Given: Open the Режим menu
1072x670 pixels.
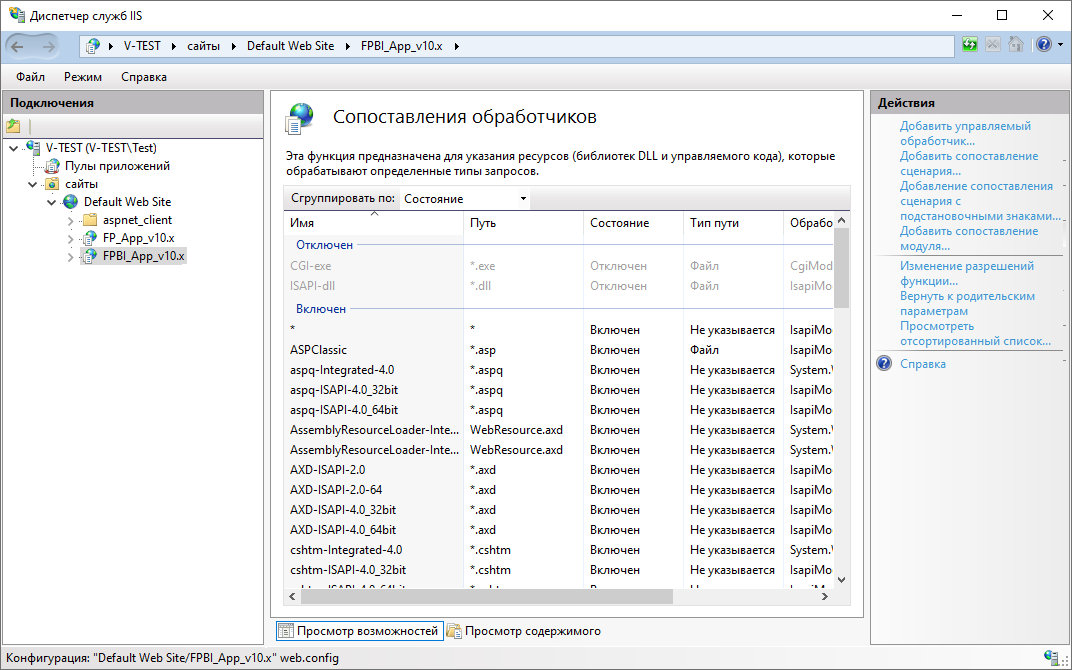Looking at the screenshot, I should (83, 77).
